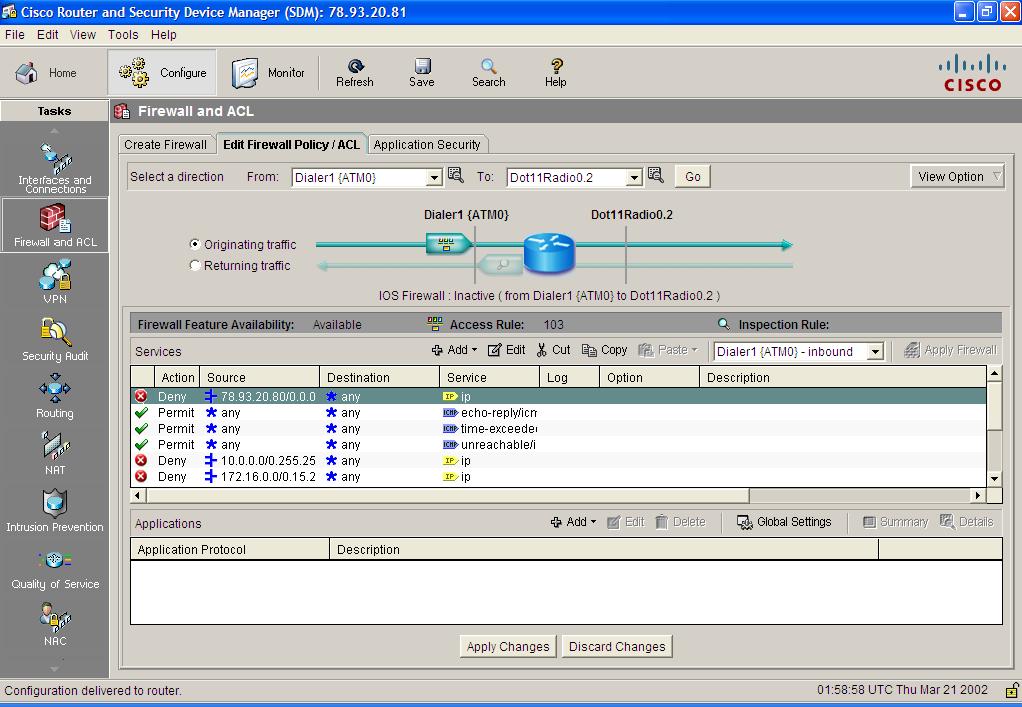Select the Permit unreachable rule row

(x=558, y=444)
